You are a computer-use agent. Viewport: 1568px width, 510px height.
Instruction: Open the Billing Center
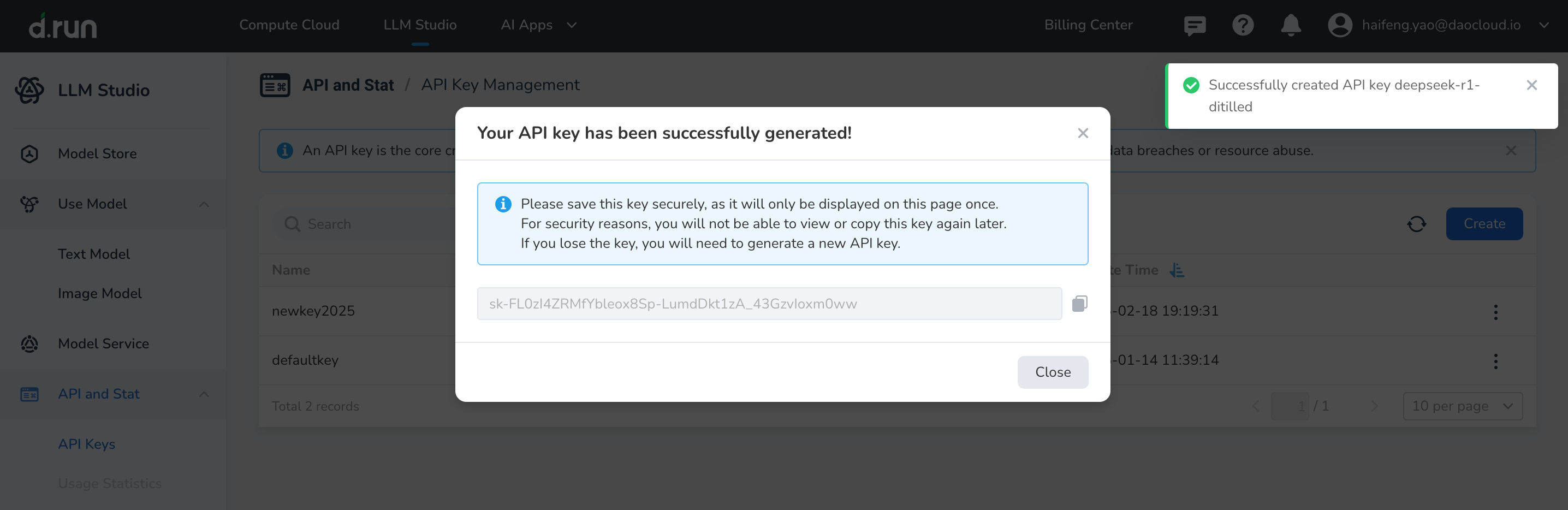click(x=1088, y=25)
